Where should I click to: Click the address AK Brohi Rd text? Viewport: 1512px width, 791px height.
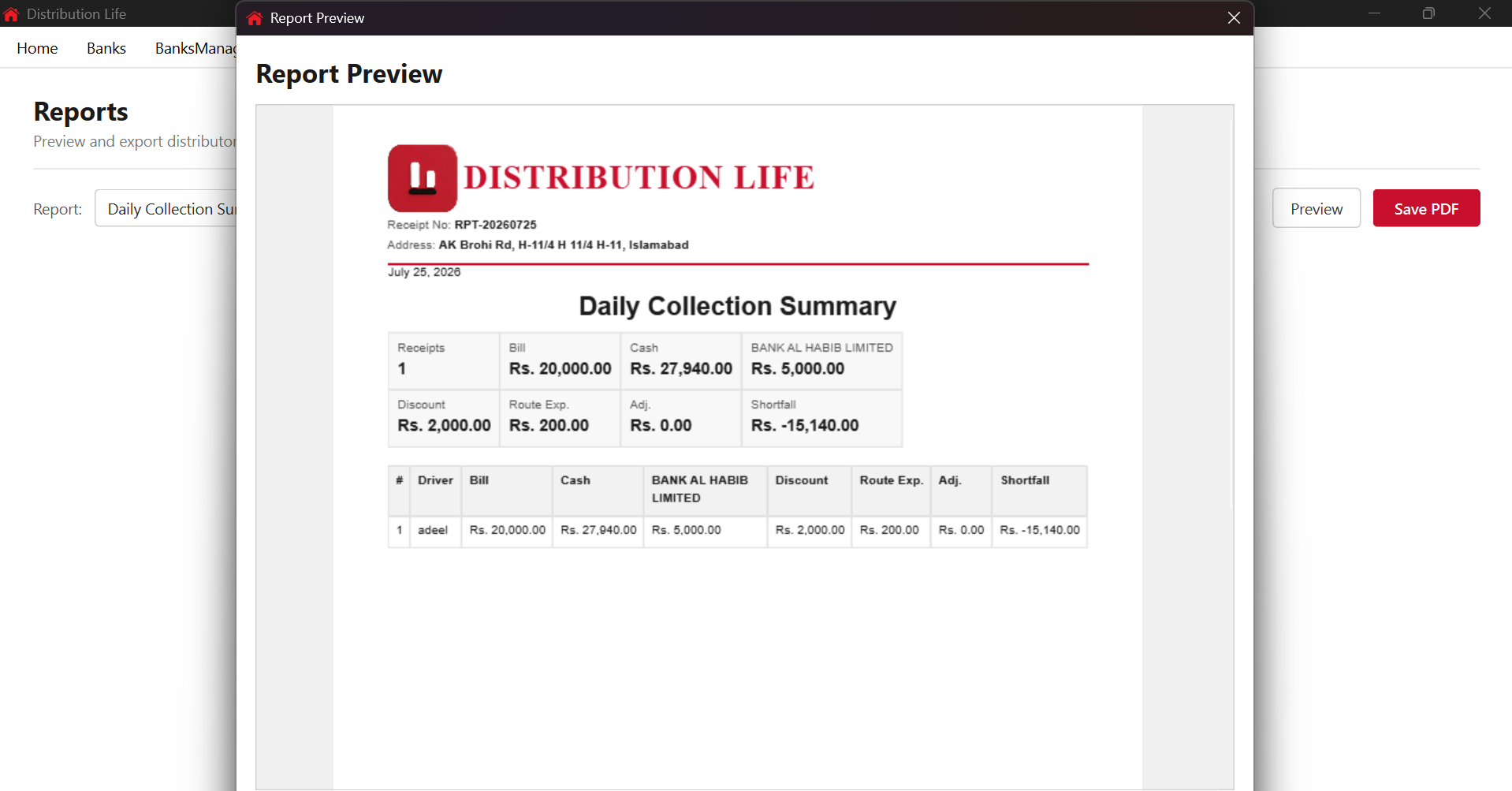click(x=564, y=245)
